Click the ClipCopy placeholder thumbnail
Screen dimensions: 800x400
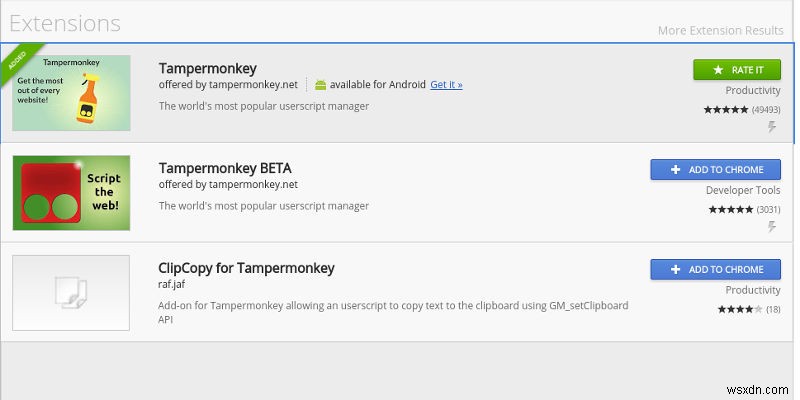point(71,292)
